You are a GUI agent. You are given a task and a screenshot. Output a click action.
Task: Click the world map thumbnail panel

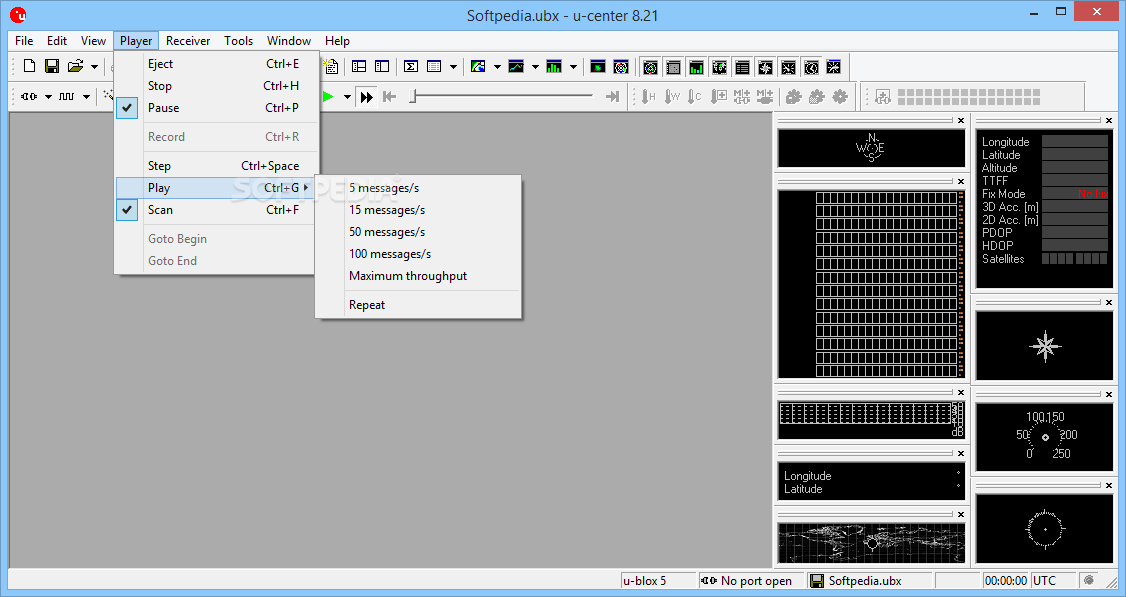tap(871, 542)
